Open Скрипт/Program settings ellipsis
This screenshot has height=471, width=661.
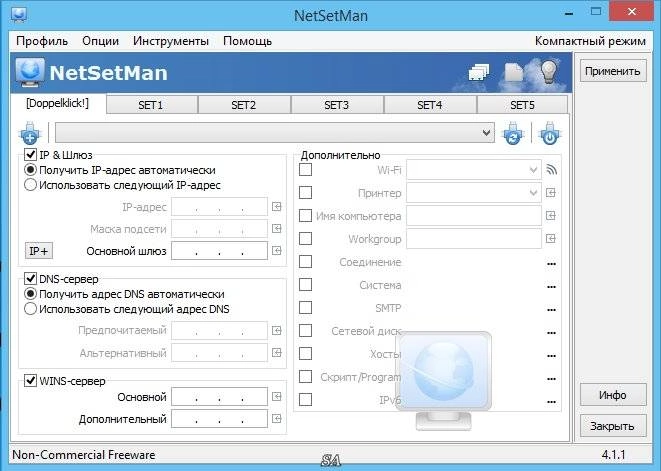(x=551, y=379)
